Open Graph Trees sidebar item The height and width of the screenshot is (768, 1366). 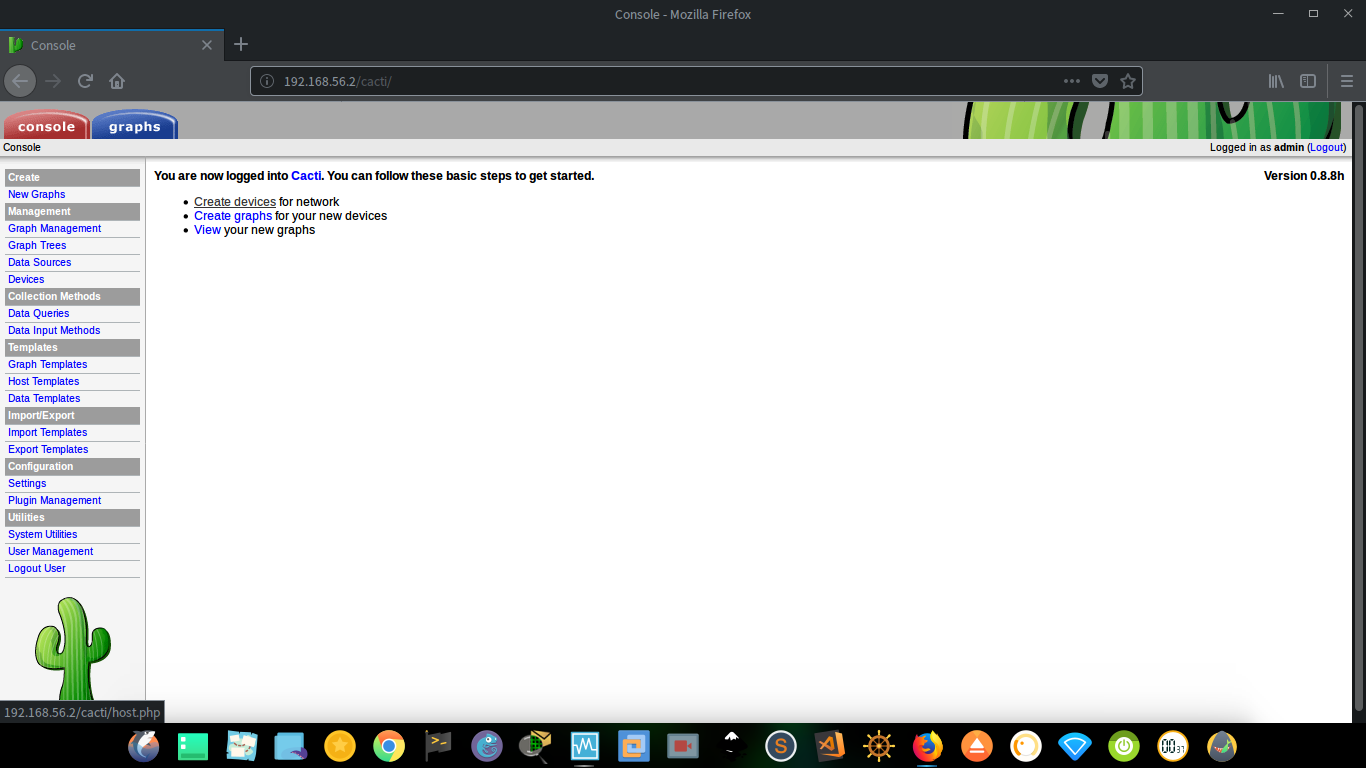point(37,245)
